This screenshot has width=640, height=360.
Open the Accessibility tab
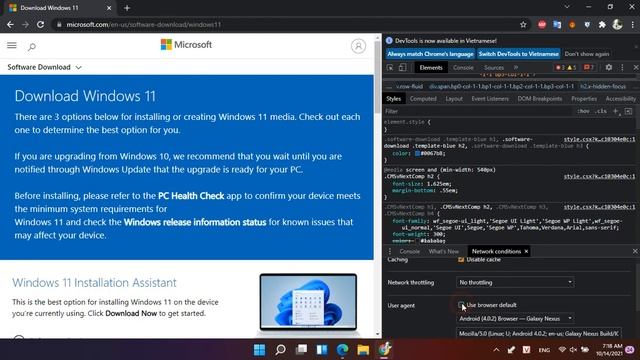pyautogui.click(x=620, y=99)
